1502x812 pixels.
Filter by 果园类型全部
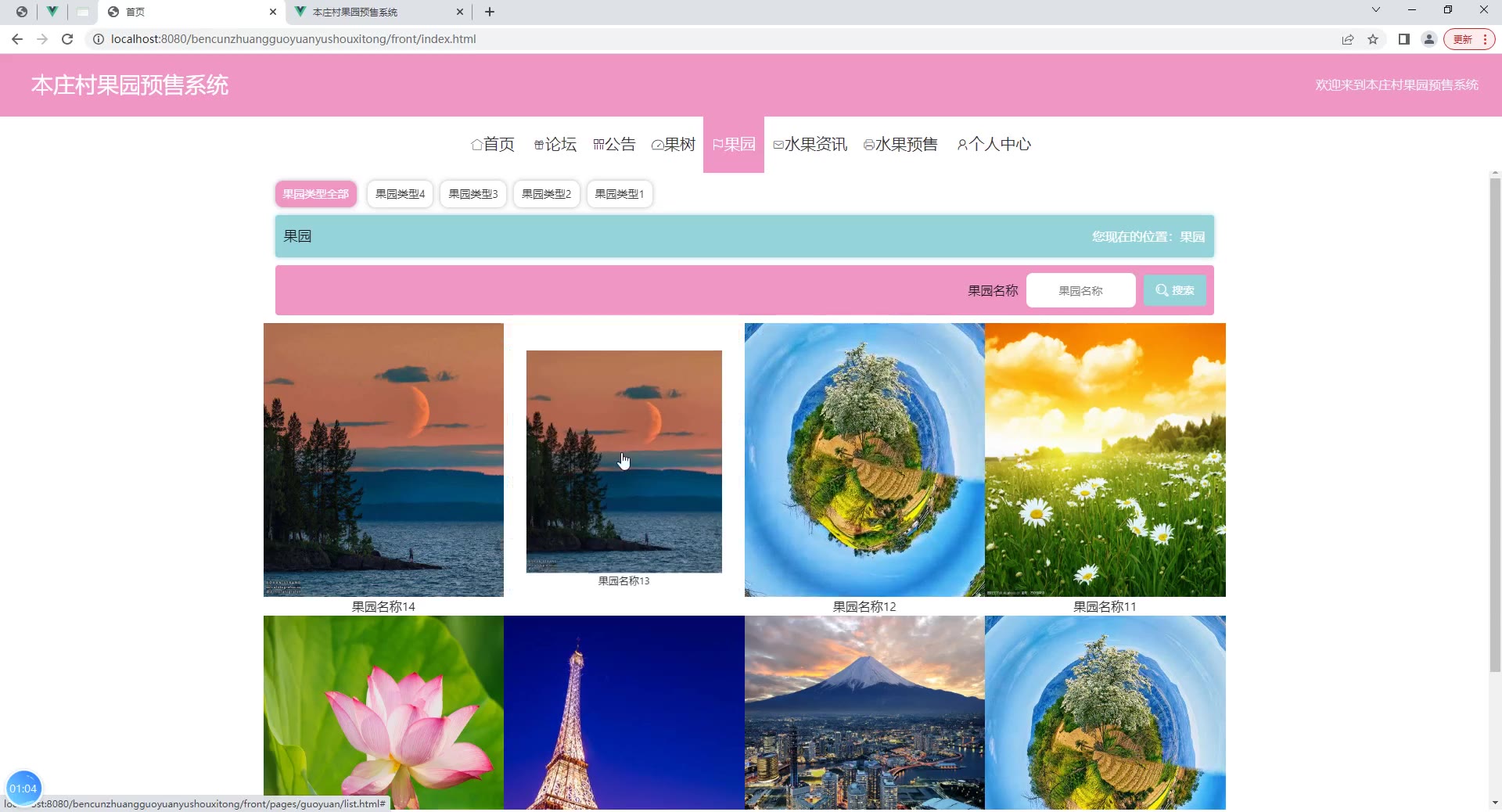coord(316,194)
